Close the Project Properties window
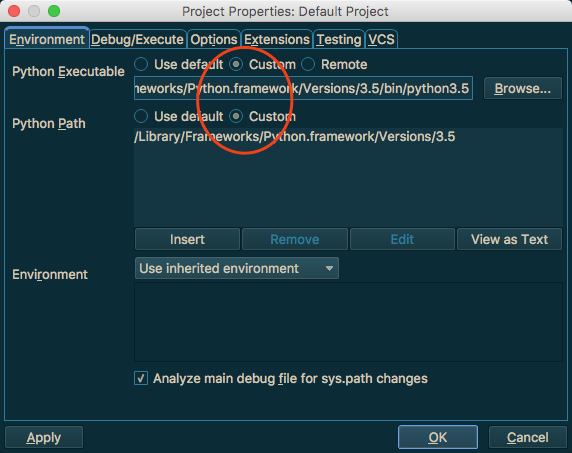Screen dimensions: 572x453 pyautogui.click(x=14, y=11)
